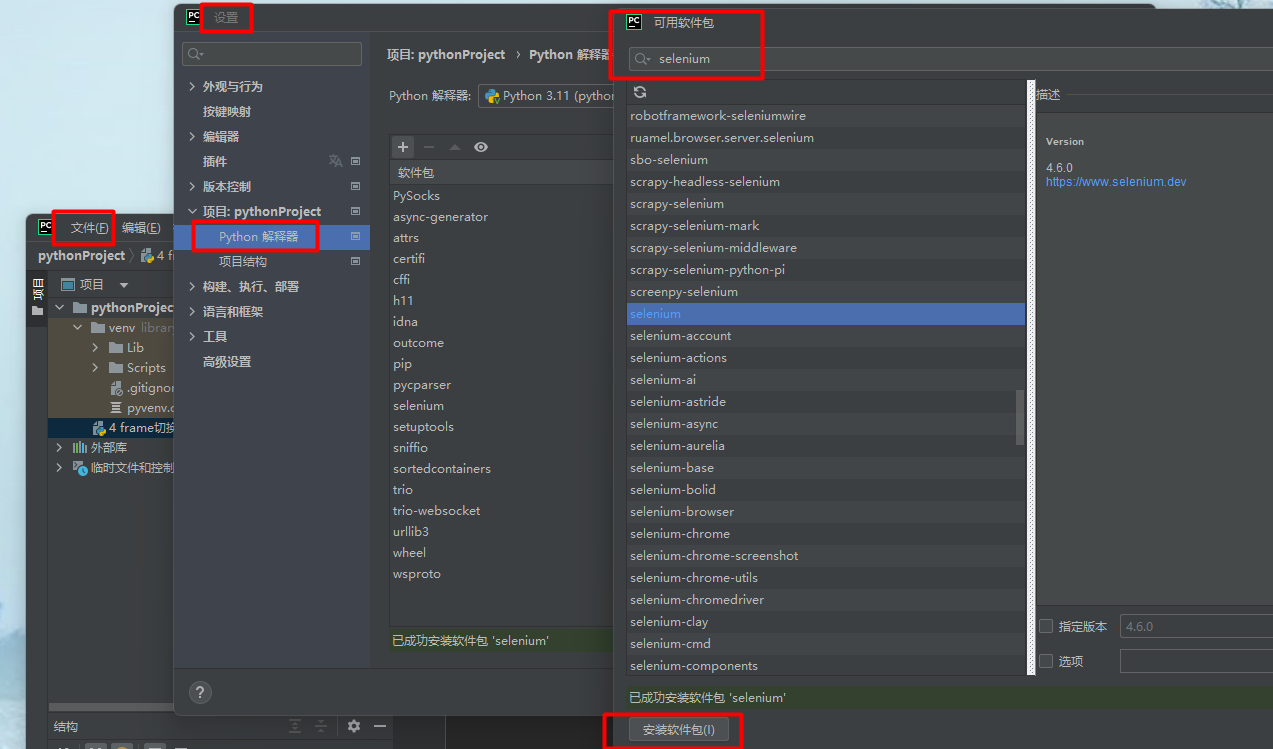Click magnifier icon in available packages search
1273x749 pixels.
[x=644, y=59]
